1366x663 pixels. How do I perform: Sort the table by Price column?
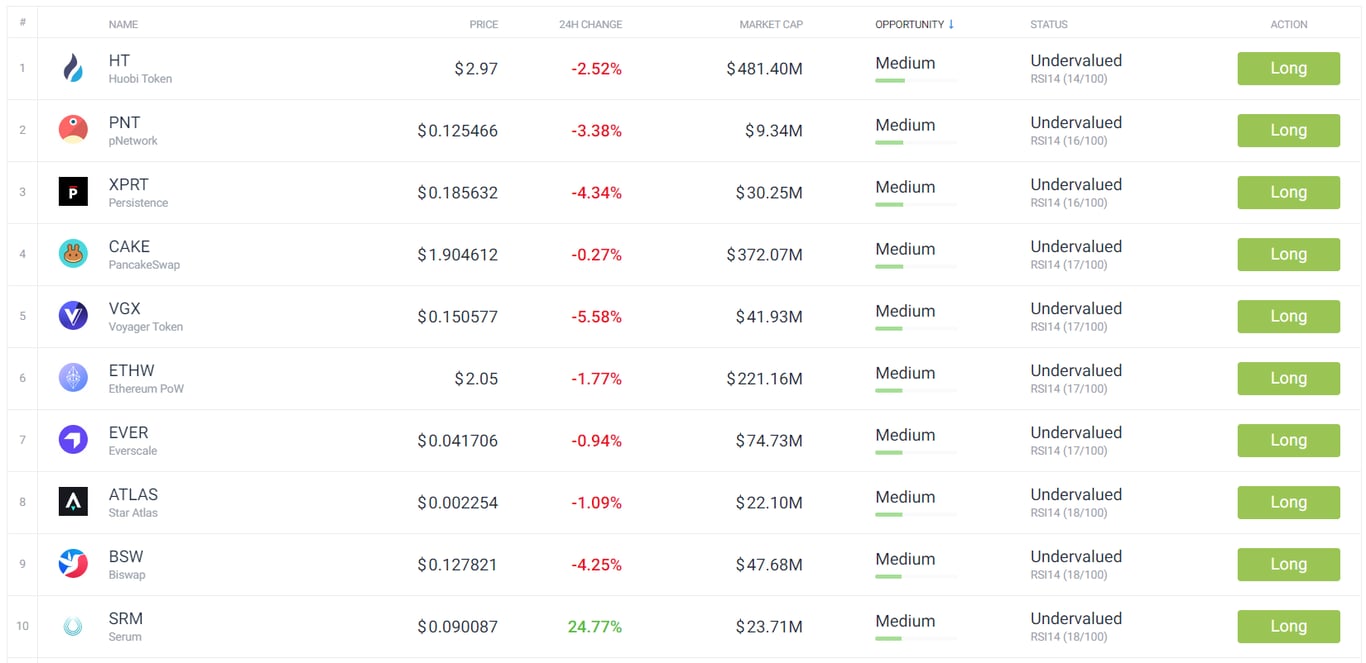tap(483, 24)
